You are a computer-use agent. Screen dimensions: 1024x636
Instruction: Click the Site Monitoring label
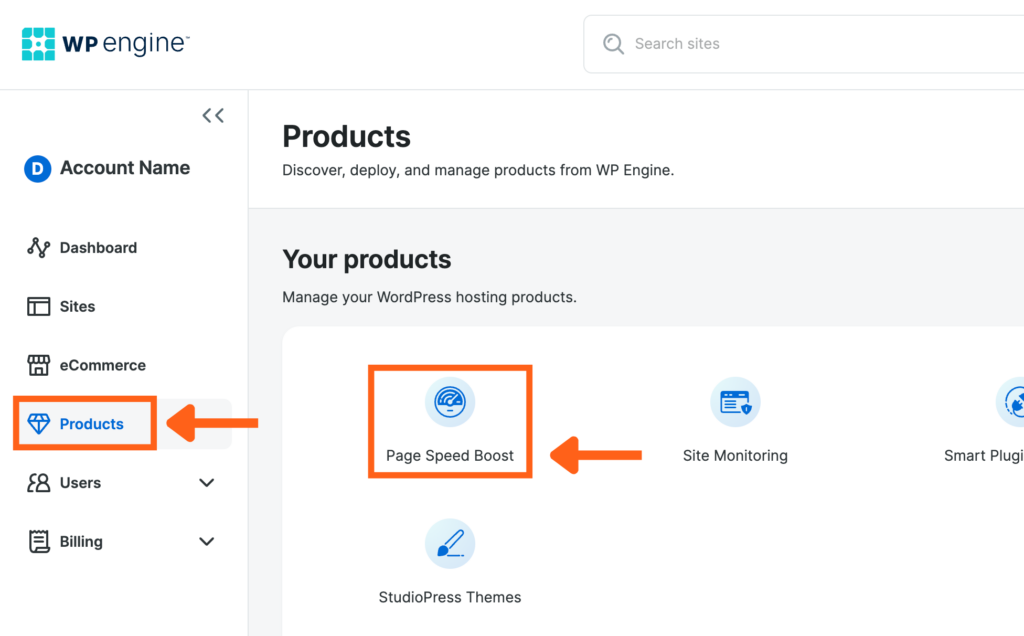735,455
